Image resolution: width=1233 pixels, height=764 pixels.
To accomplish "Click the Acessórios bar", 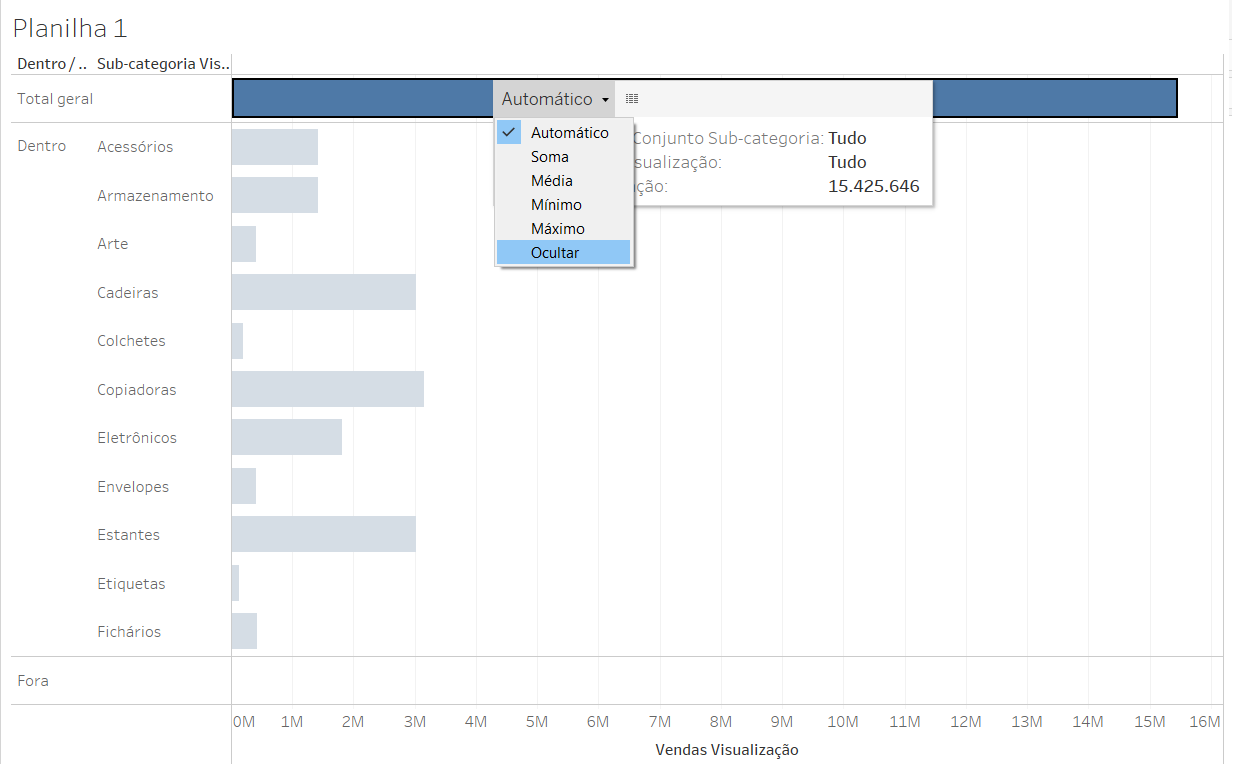I will click(x=275, y=147).
